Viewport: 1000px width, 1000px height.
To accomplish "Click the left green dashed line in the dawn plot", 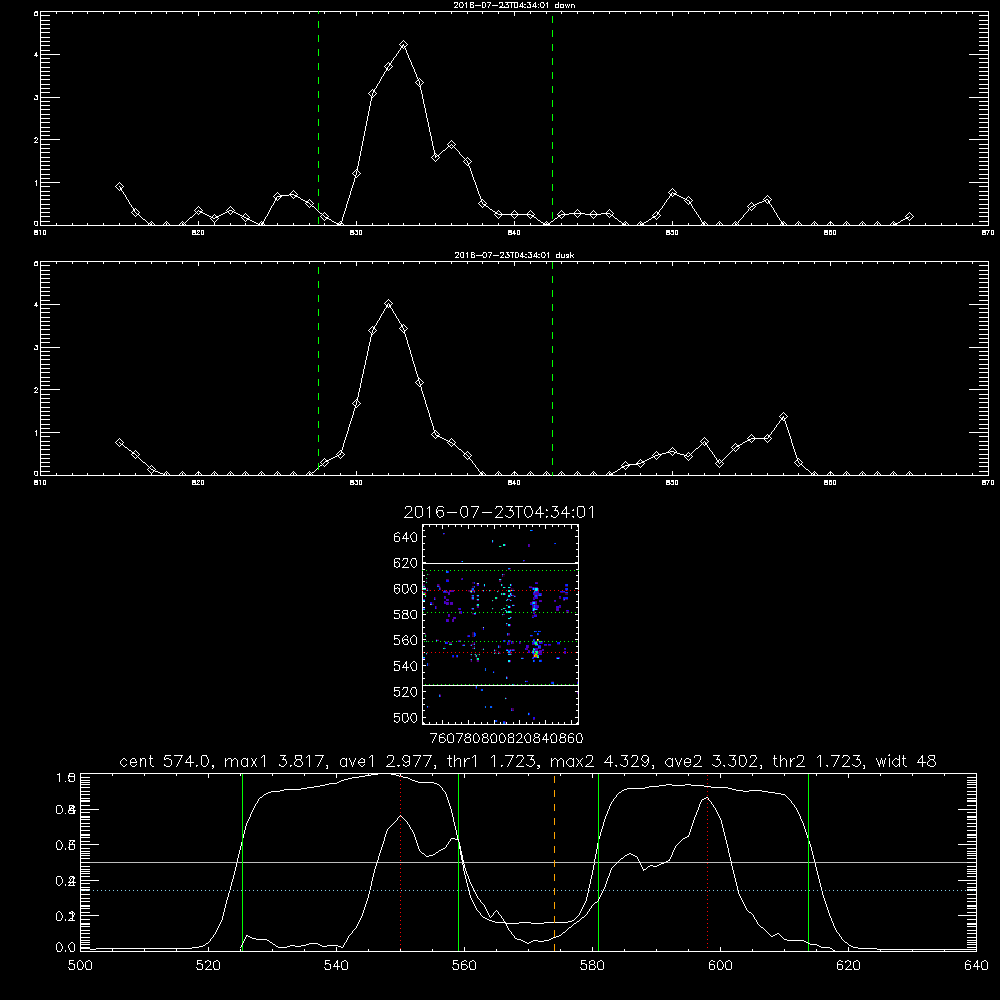I will (318, 119).
